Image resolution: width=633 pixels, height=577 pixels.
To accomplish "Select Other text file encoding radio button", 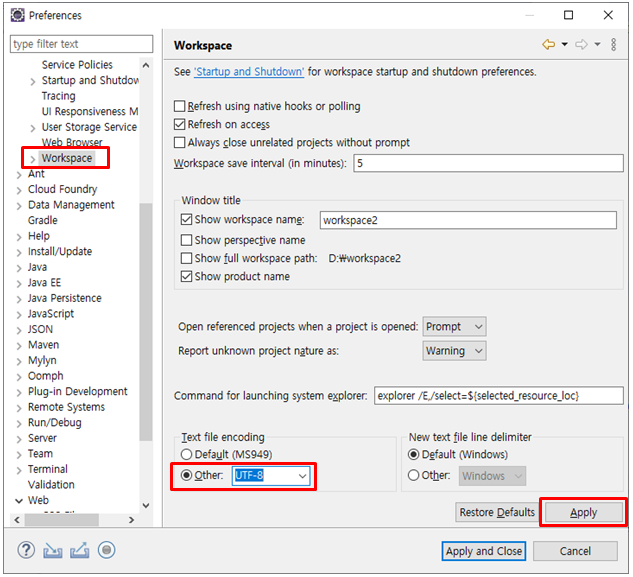I will coord(187,475).
